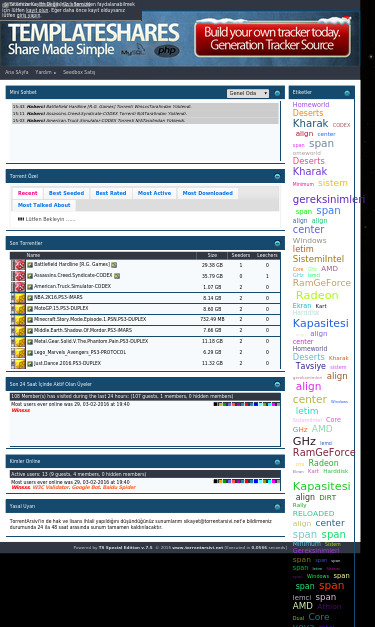375x627 pixels.
Task: Switch to the Most Active tab
Action: pyautogui.click(x=154, y=193)
